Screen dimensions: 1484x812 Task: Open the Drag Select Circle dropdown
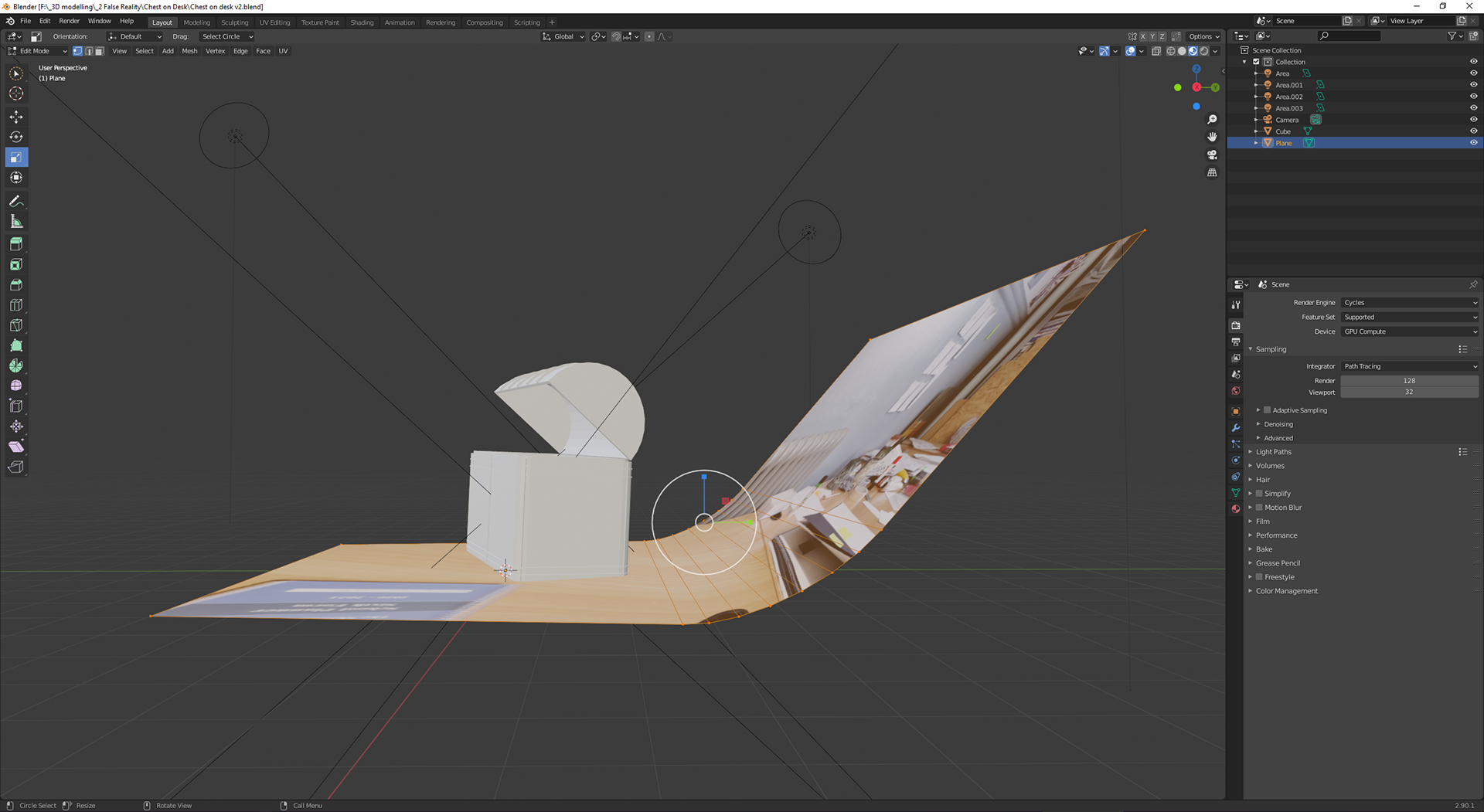227,36
